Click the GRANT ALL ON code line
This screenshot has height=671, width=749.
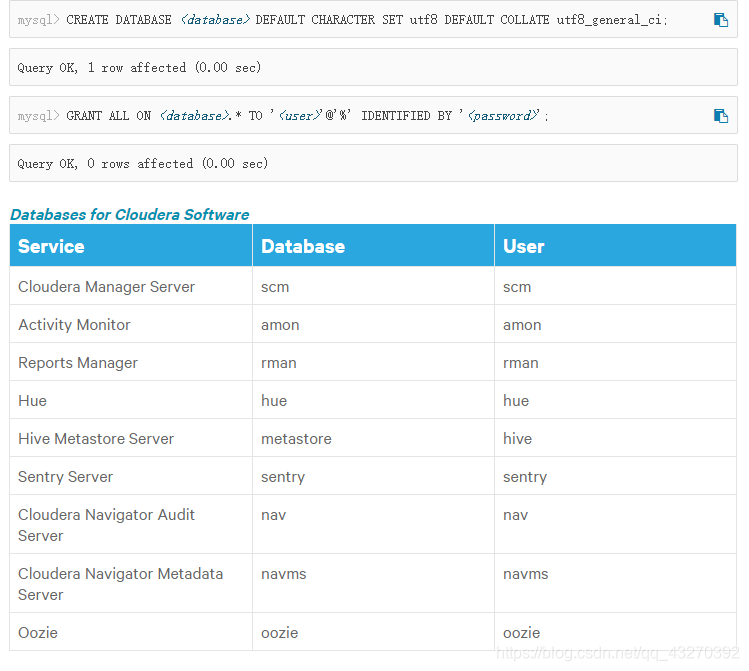(373, 116)
